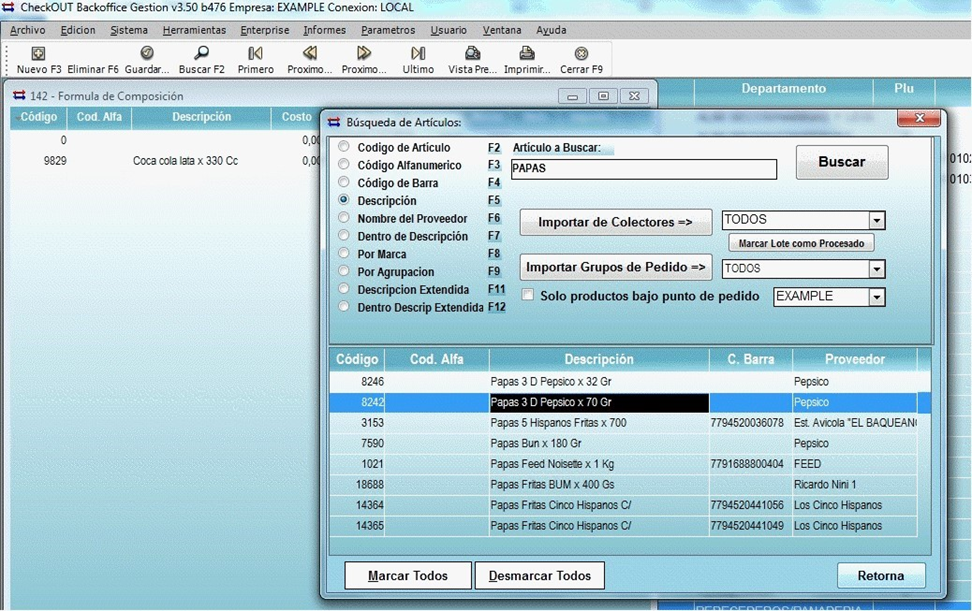
Task: Go to Primero record icon
Action: click(255, 53)
